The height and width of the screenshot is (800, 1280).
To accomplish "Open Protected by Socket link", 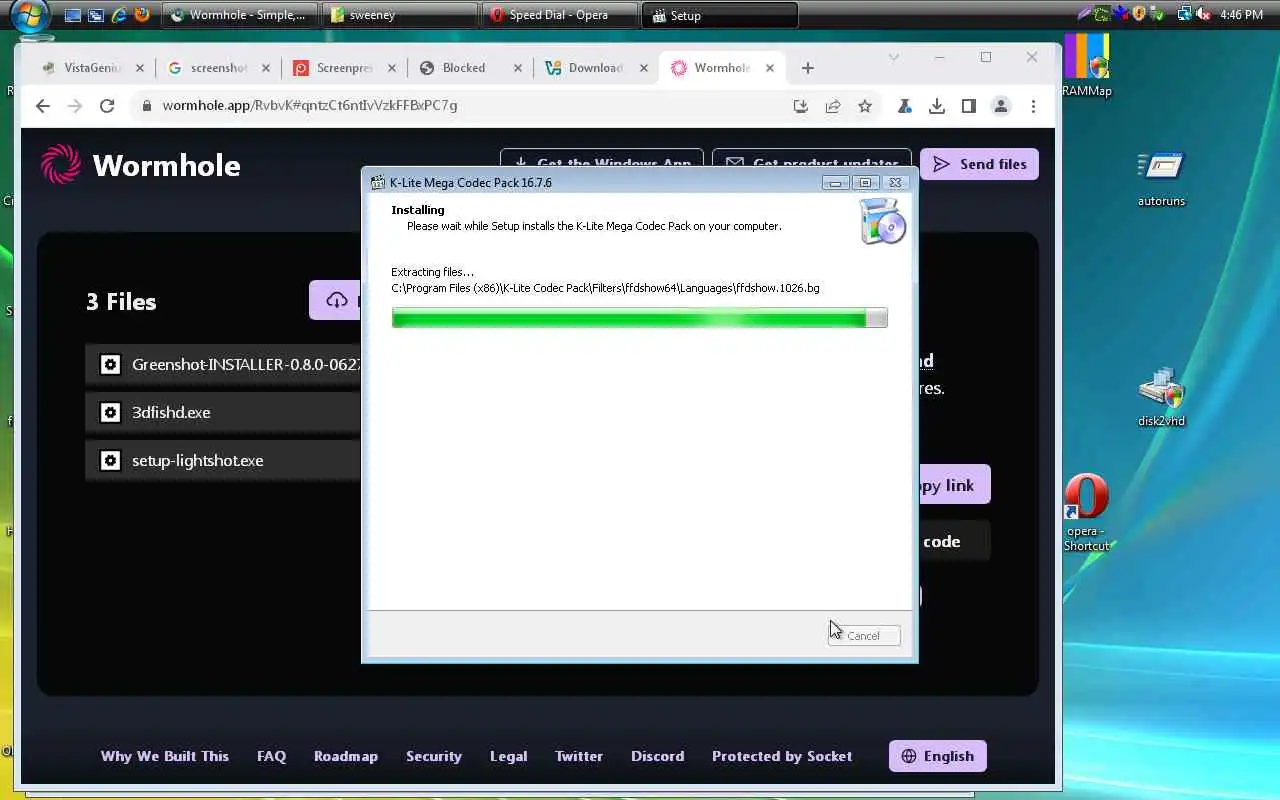I will [x=782, y=756].
